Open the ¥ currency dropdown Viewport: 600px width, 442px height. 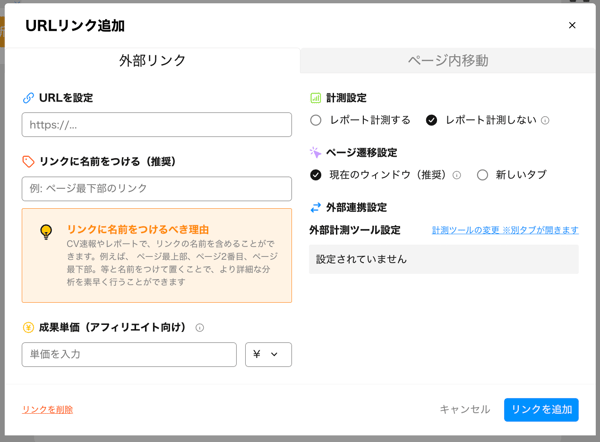pos(268,354)
